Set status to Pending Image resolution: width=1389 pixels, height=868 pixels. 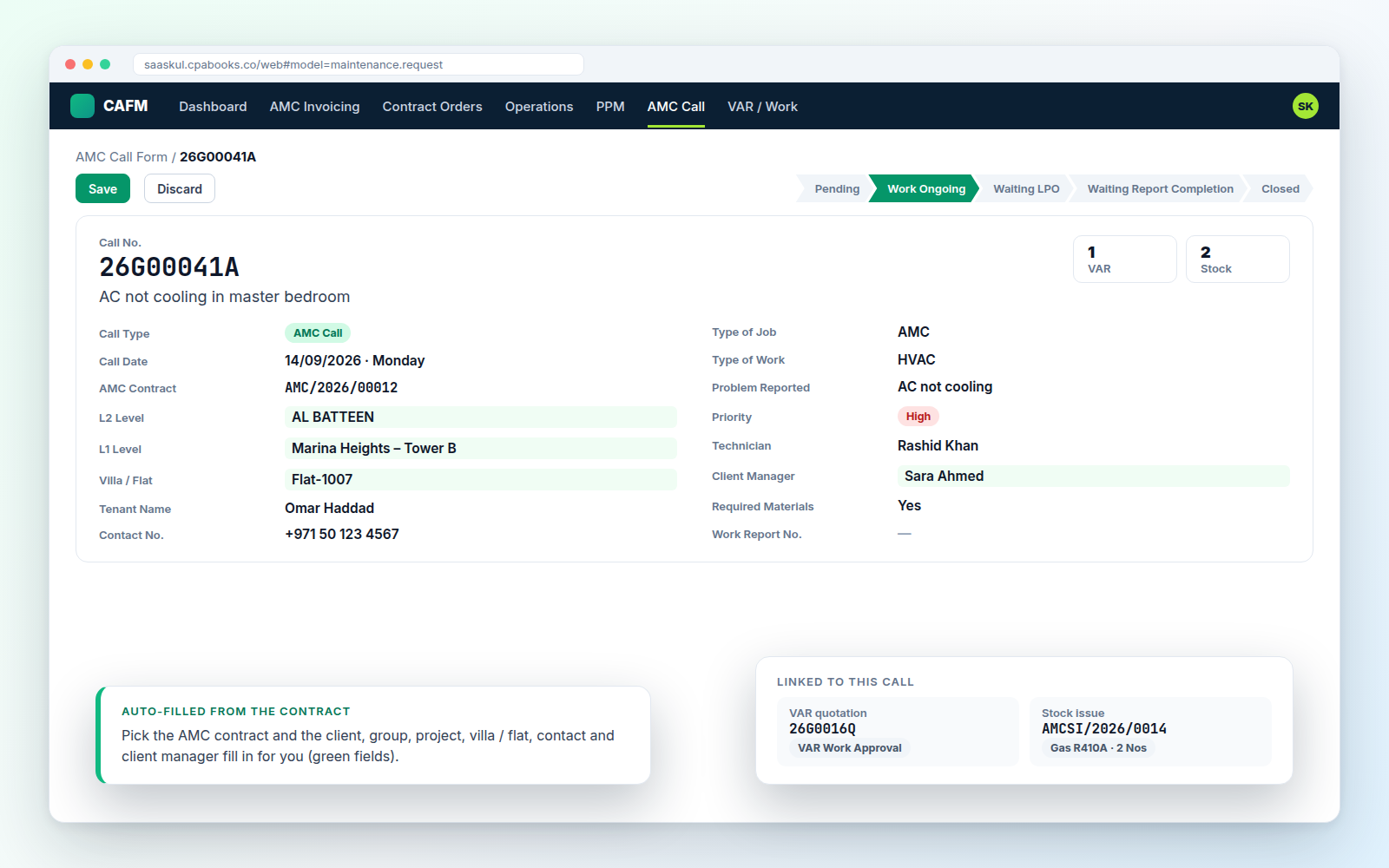click(834, 188)
